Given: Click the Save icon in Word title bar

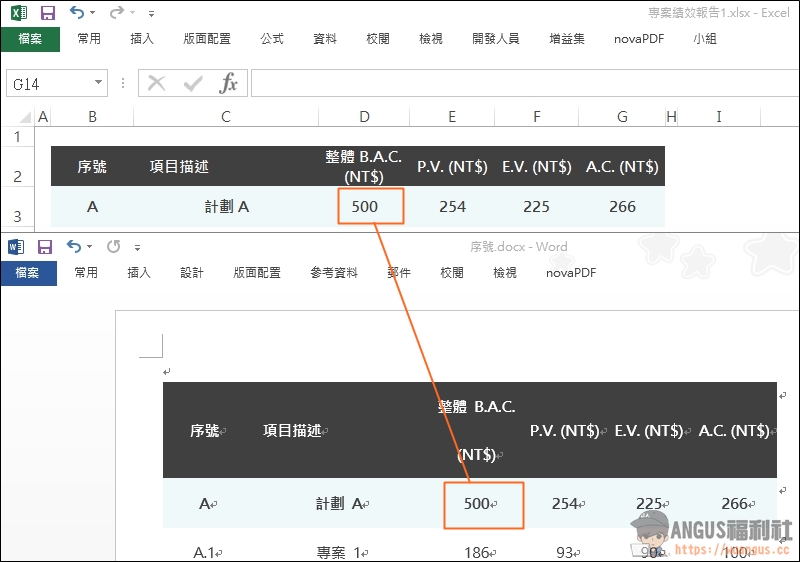Looking at the screenshot, I should pos(45,247).
